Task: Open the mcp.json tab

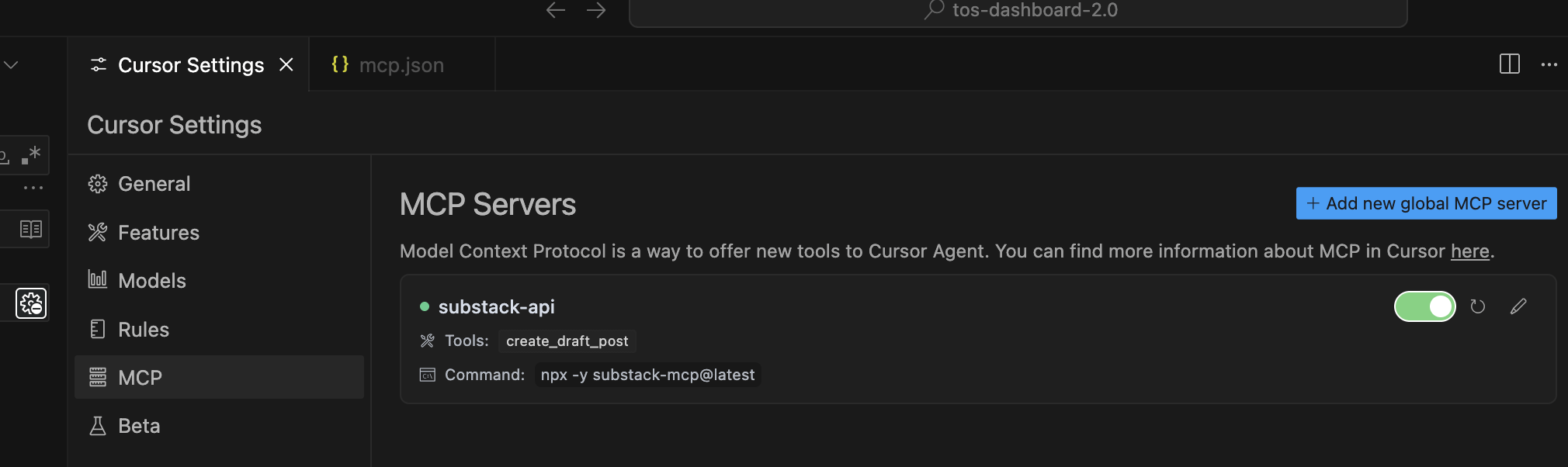Action: point(401,65)
